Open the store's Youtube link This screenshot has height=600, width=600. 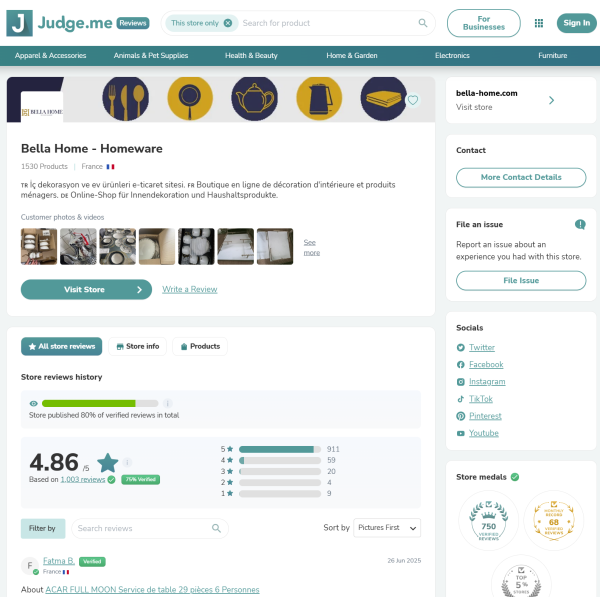pyautogui.click(x=484, y=433)
